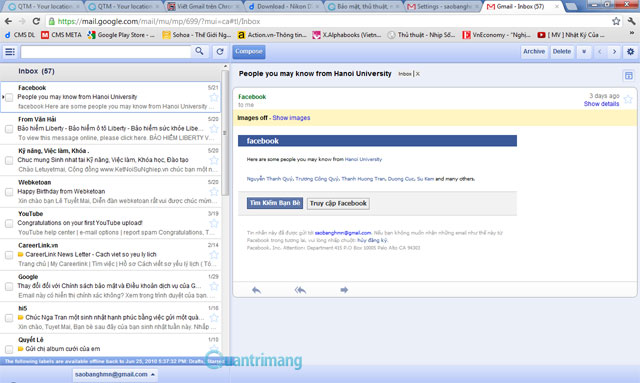
Task: Select the Facebook email checkbox
Action: pos(9,97)
